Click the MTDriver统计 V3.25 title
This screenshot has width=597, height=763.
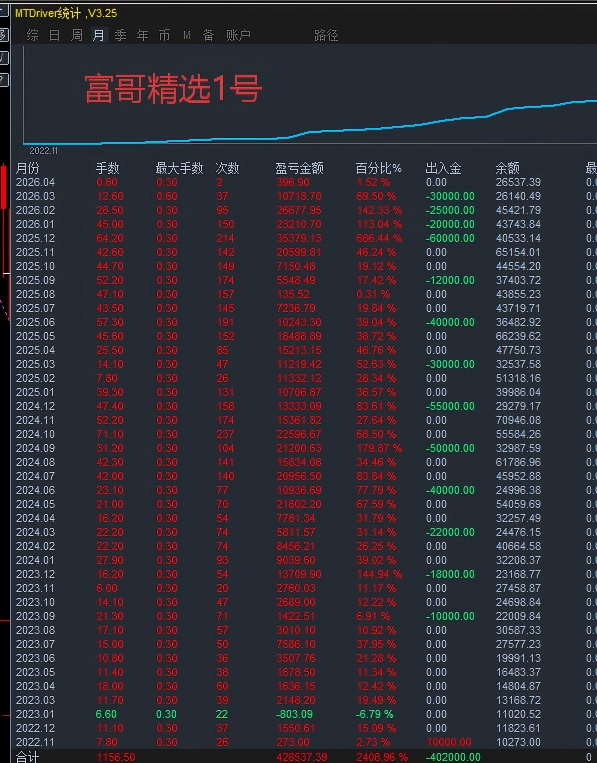pos(66,13)
